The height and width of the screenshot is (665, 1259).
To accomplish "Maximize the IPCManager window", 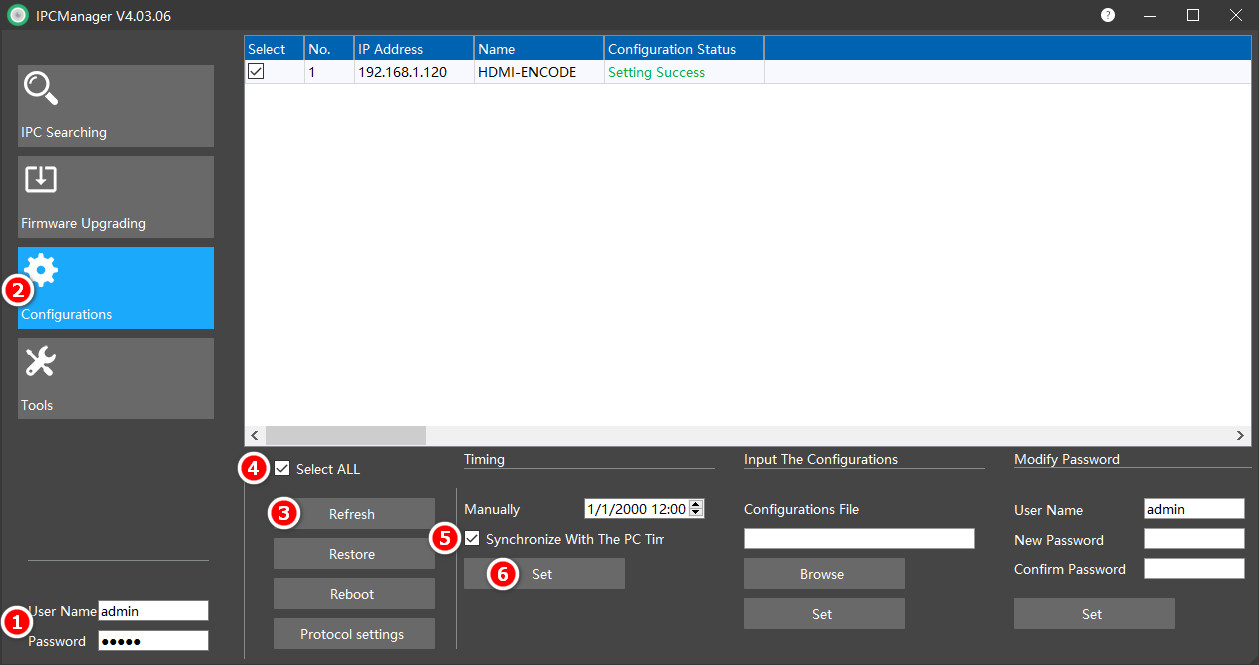I will 1193,15.
